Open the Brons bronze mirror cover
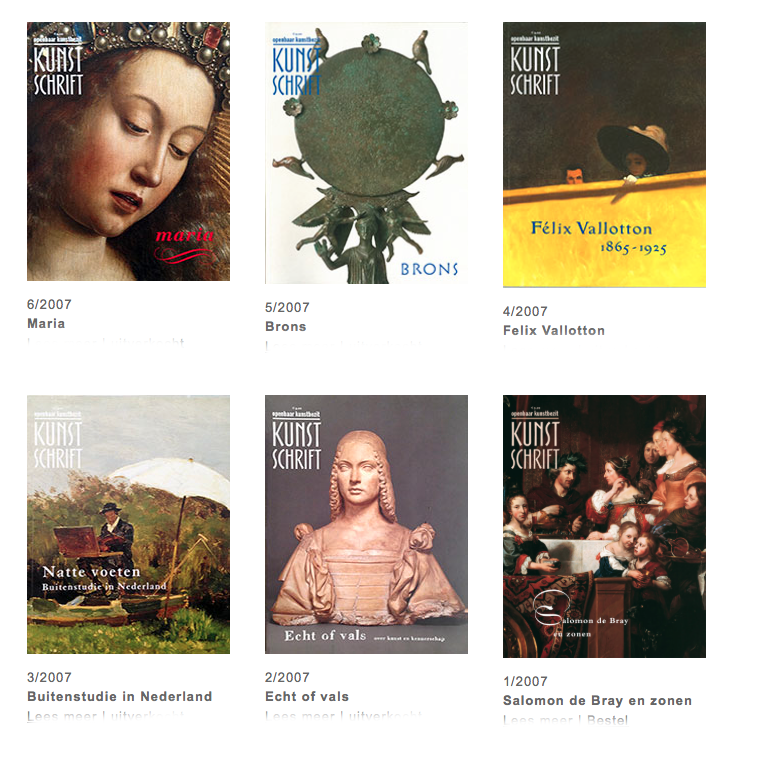 pos(366,153)
